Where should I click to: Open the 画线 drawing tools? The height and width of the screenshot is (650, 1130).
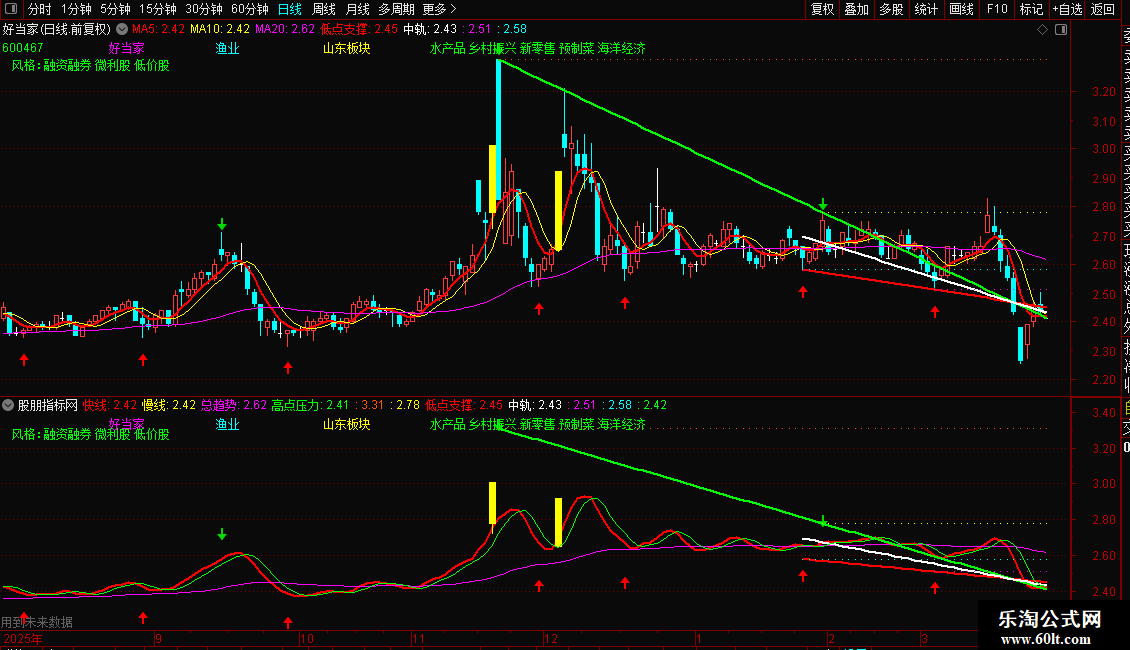[x=961, y=9]
